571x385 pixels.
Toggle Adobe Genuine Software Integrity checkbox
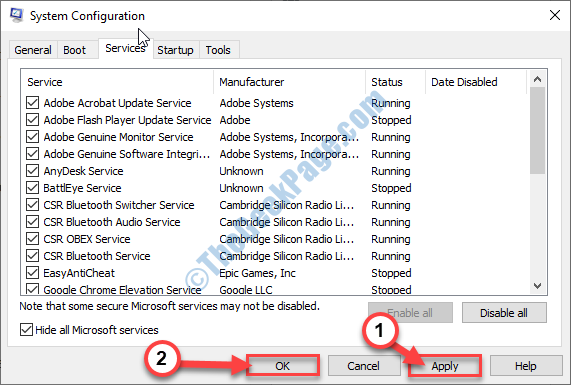[32, 154]
